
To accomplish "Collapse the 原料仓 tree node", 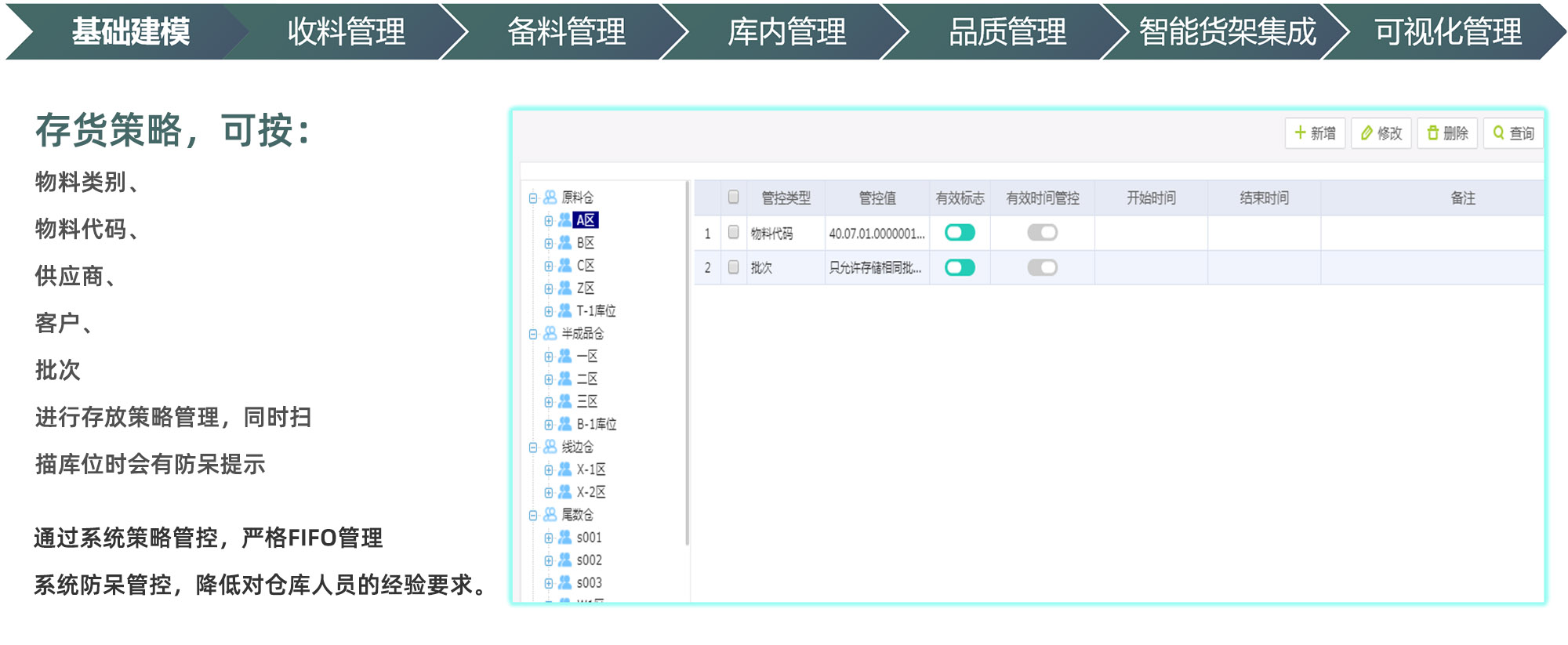I will click(533, 198).
